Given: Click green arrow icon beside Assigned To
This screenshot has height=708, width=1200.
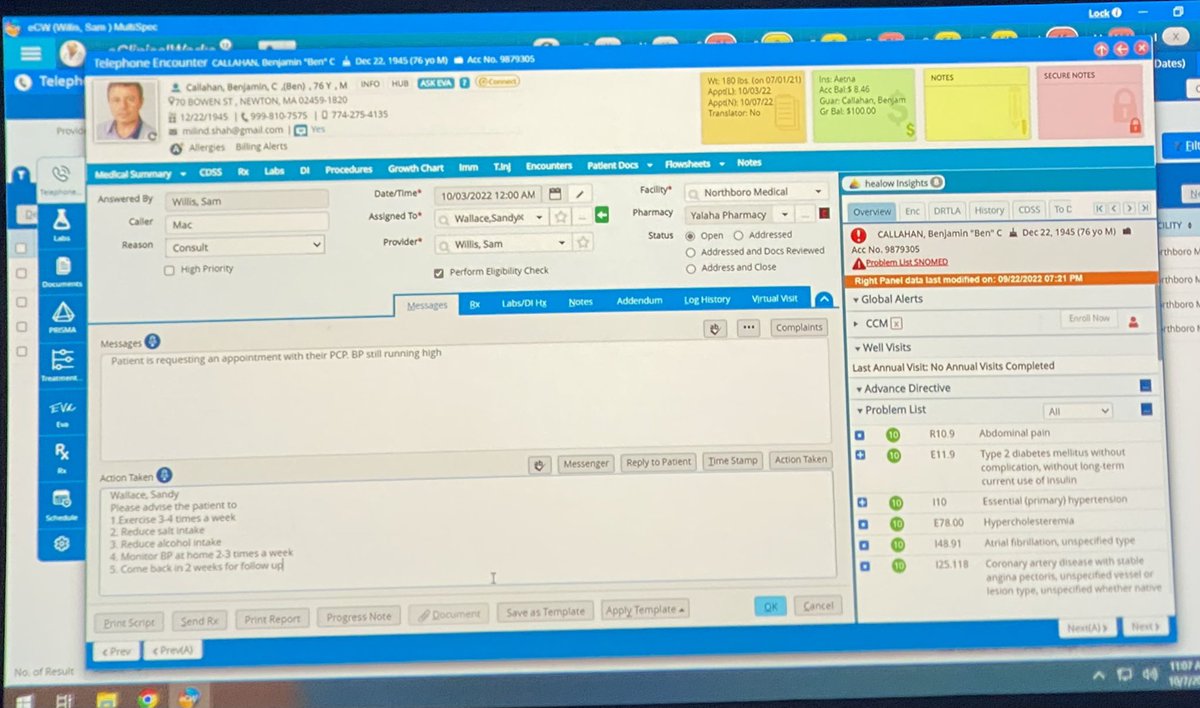Looking at the screenshot, I should tap(602, 215).
